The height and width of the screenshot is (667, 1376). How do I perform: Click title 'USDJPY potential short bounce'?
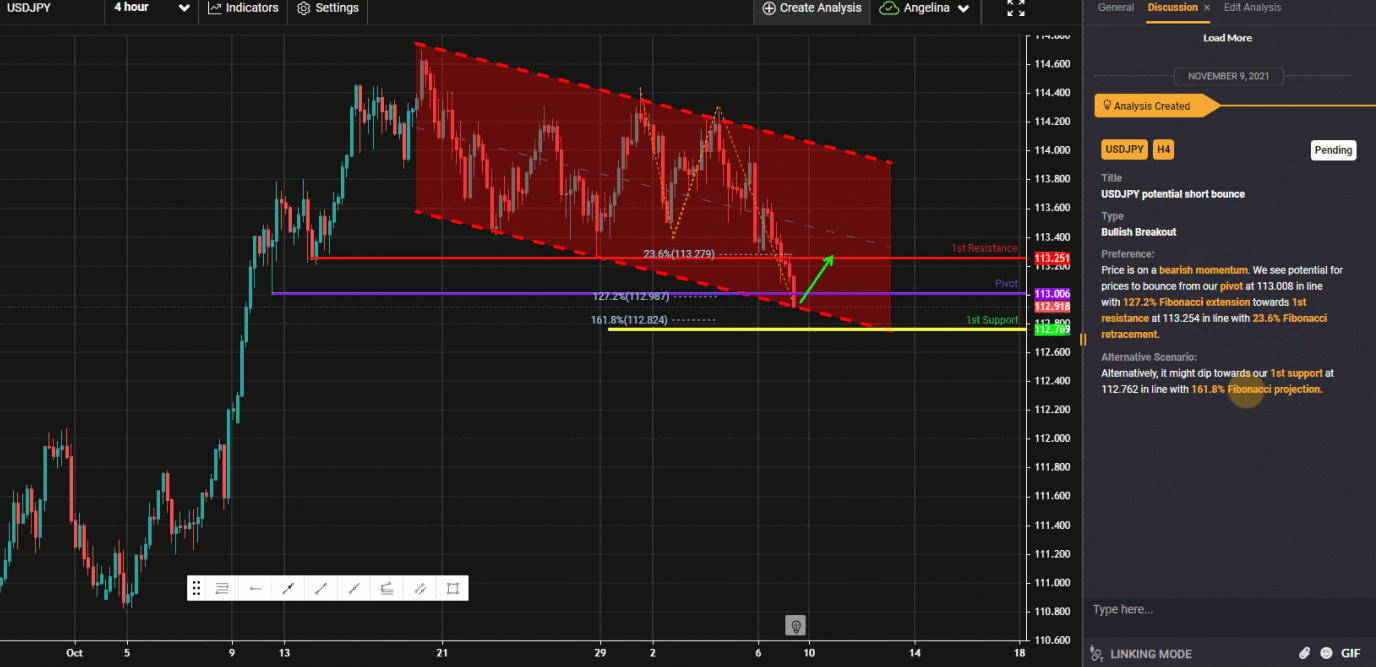click(x=1173, y=194)
